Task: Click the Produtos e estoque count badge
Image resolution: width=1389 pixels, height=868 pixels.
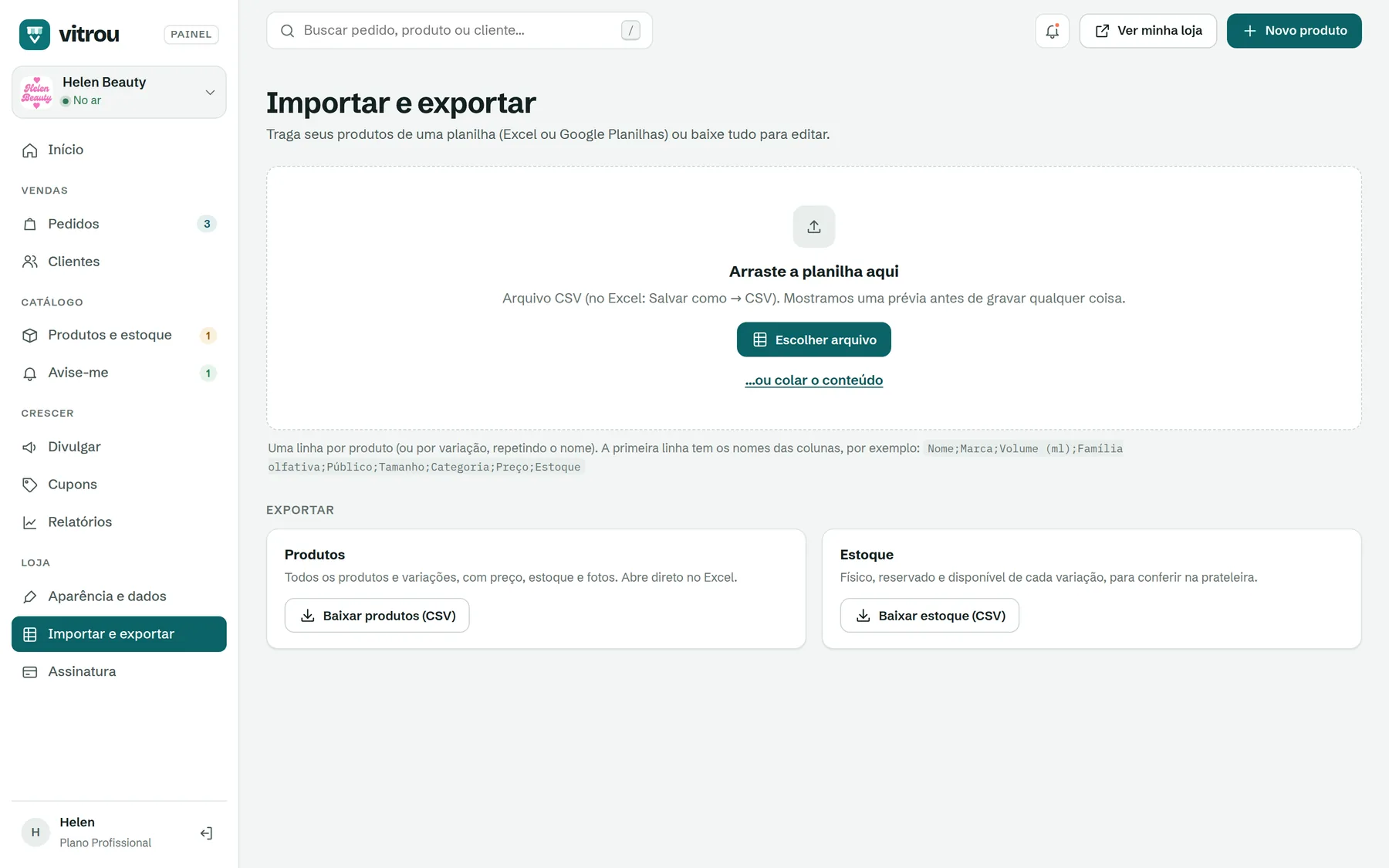Action: [208, 336]
